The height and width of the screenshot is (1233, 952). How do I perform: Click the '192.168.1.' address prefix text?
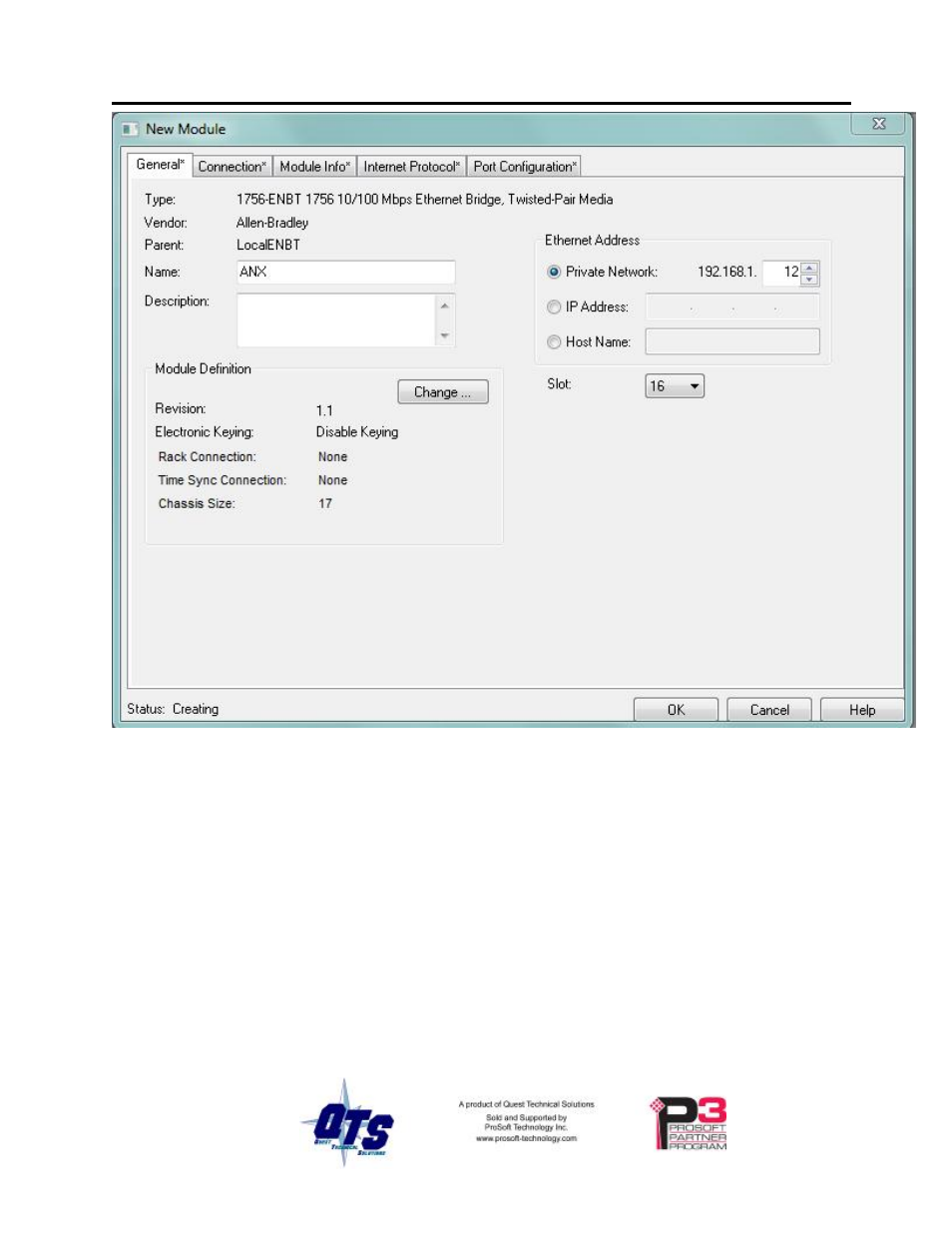click(x=726, y=272)
